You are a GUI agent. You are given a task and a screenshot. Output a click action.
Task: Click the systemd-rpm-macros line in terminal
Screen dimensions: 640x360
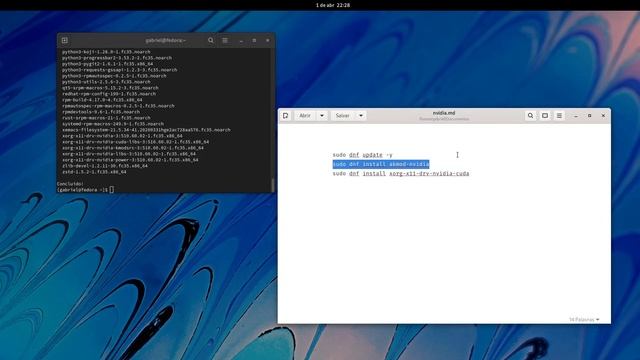[x=113, y=124]
